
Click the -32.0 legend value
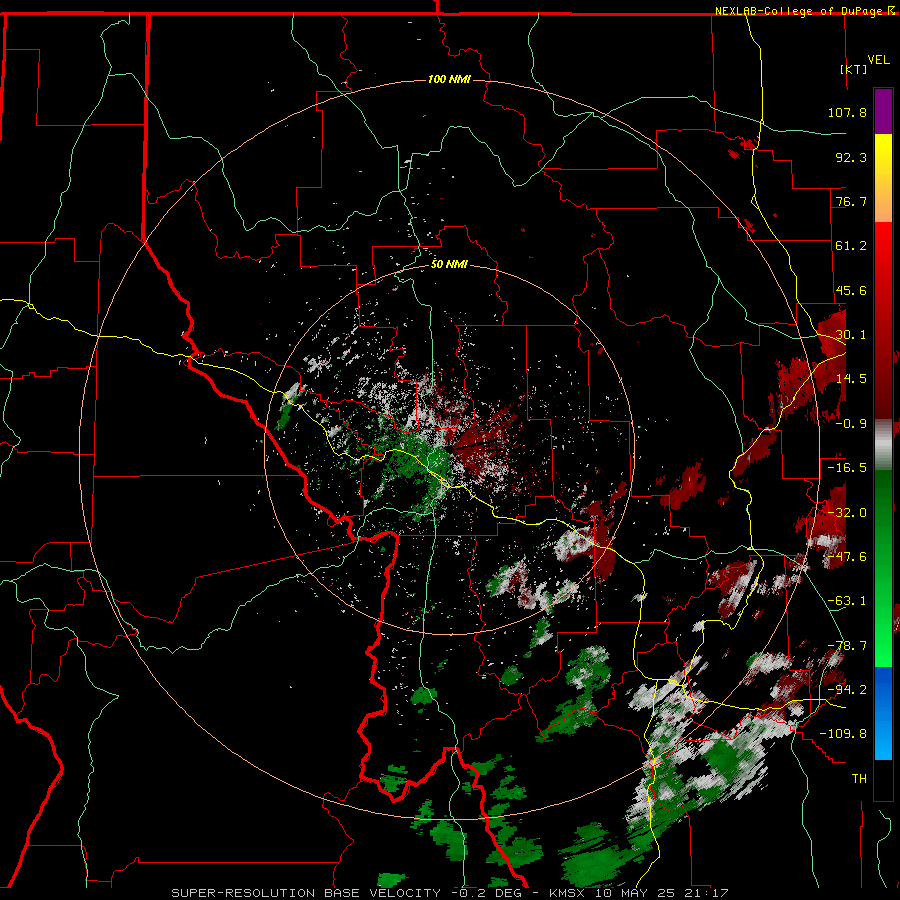[x=847, y=513]
